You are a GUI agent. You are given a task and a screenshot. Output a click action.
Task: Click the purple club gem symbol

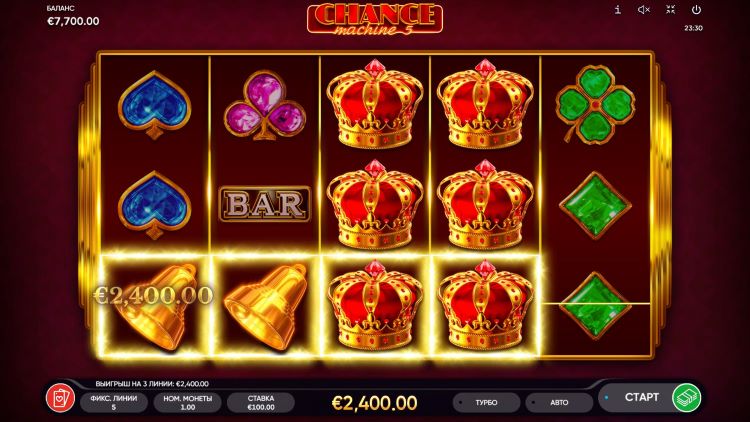[265, 105]
